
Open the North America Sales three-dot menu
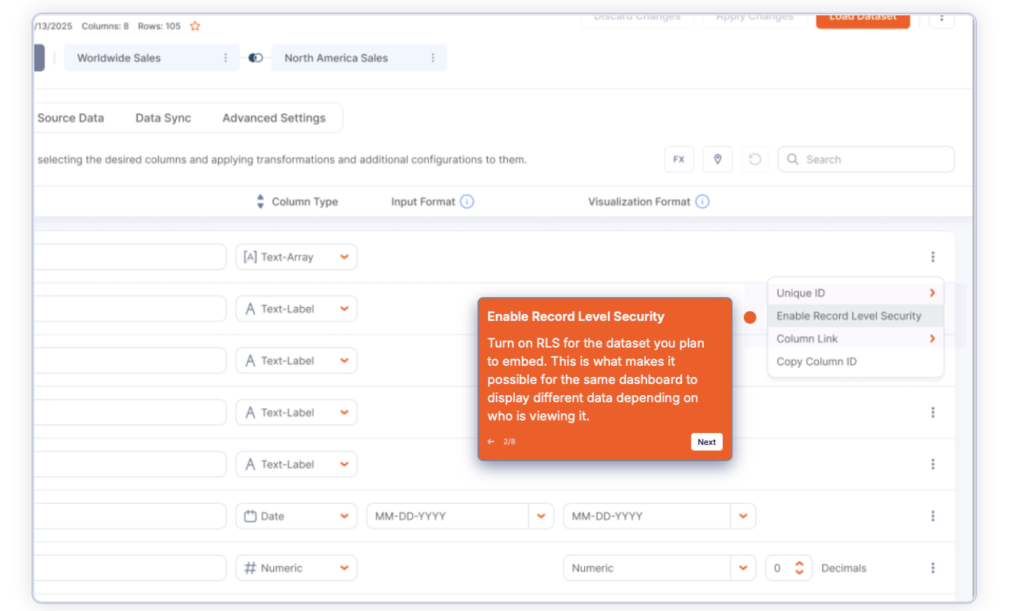point(432,58)
